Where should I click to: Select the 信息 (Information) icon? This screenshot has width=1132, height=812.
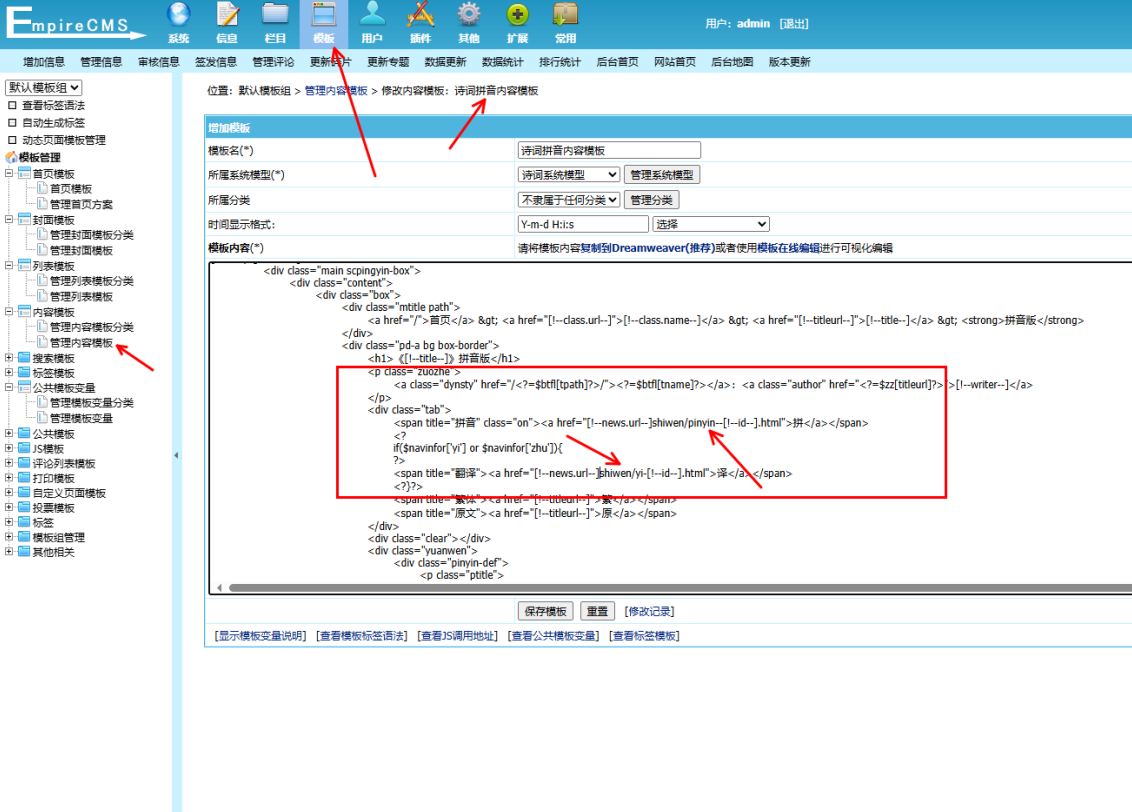click(226, 20)
